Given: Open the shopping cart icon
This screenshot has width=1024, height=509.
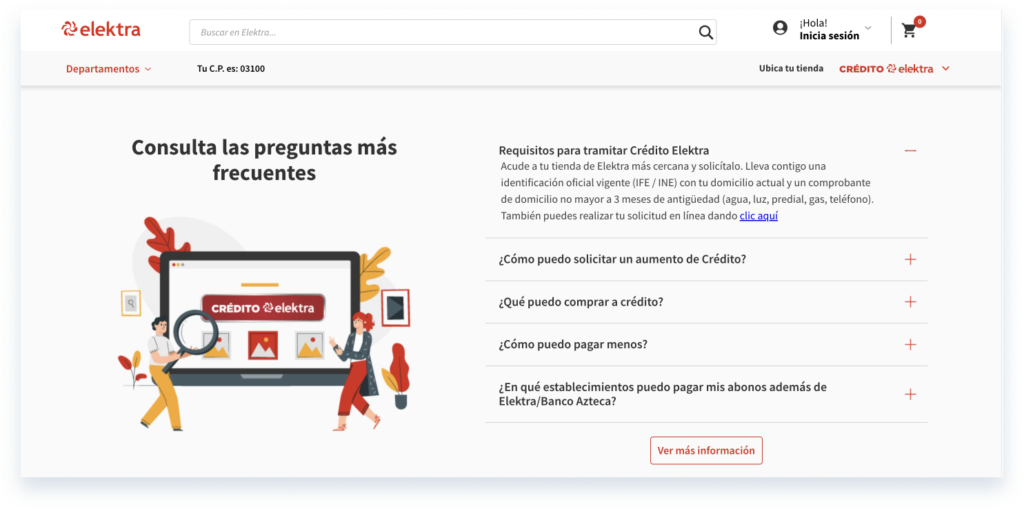Looking at the screenshot, I should click(908, 31).
